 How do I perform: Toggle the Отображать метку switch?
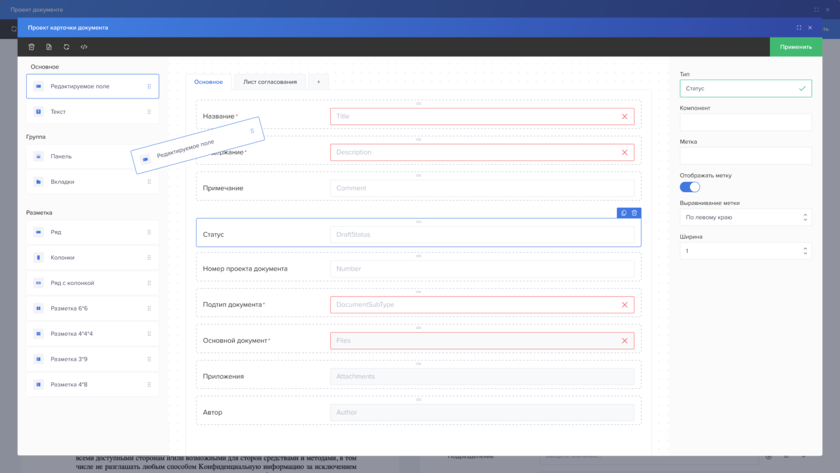690,187
